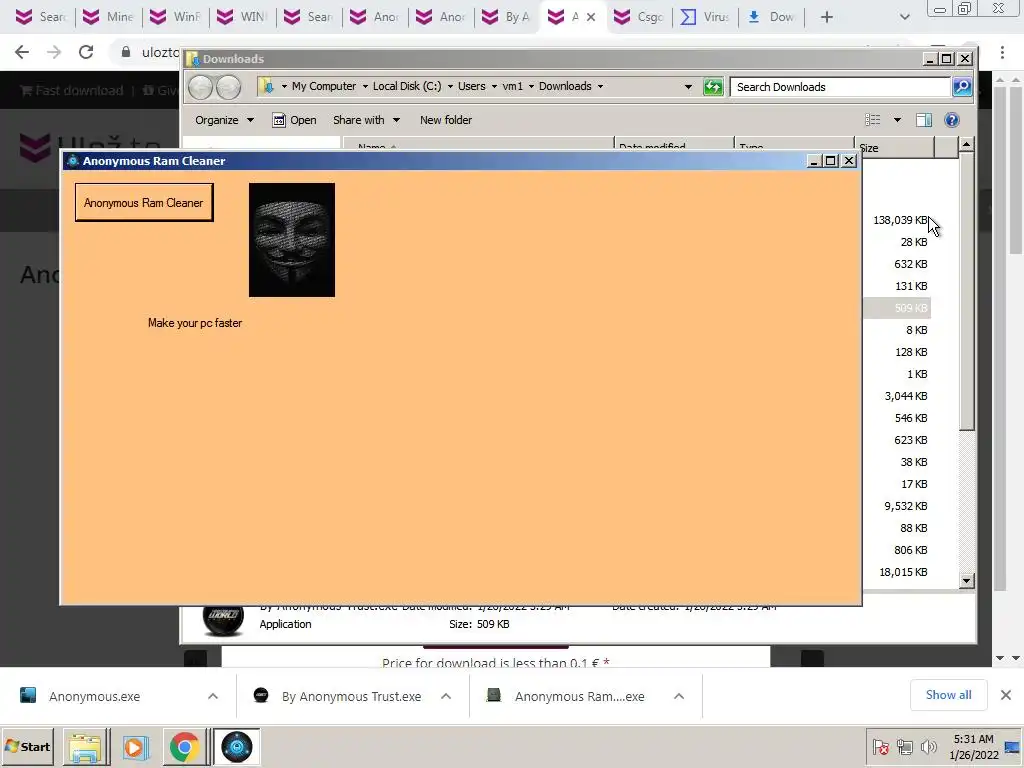Open the address bar history dropdown
The width and height of the screenshot is (1024, 768).
pos(688,87)
